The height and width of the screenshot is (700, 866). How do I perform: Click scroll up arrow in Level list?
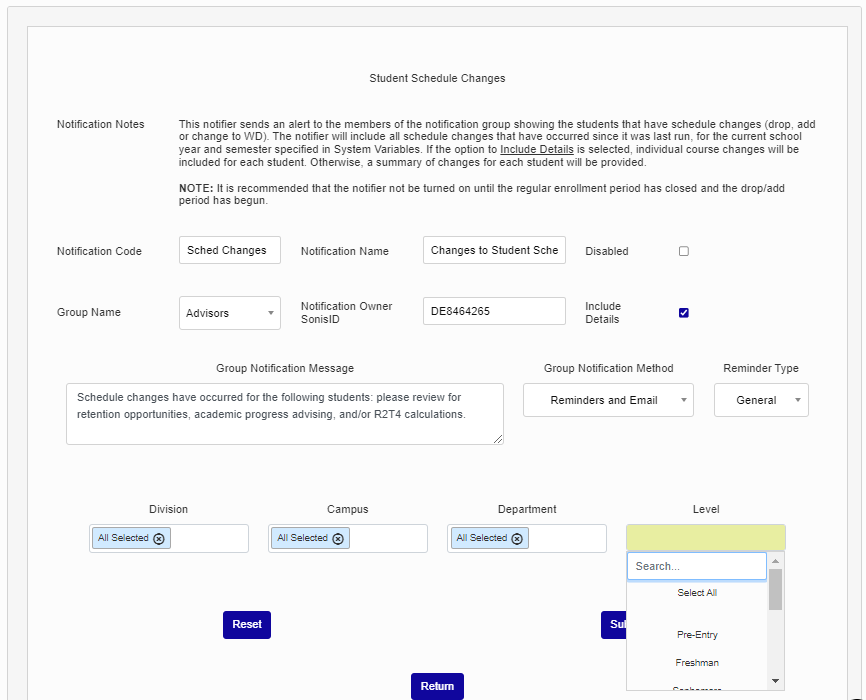(776, 561)
